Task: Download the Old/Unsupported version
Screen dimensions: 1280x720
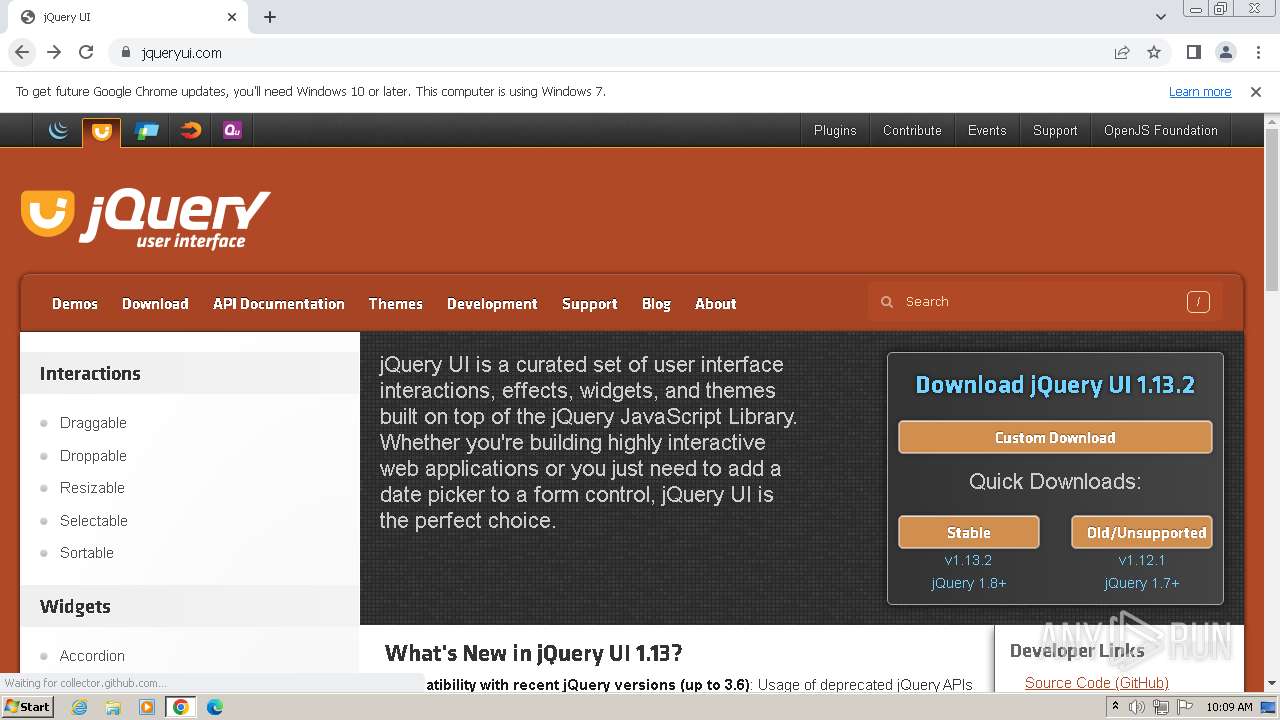Action: pyautogui.click(x=1142, y=533)
